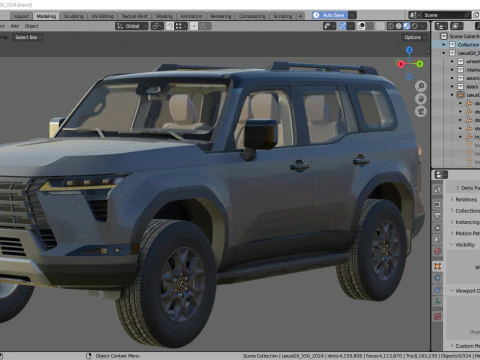The width and height of the screenshot is (480, 360).
Task: Open the Rendering workspace tab
Action: [x=221, y=16]
